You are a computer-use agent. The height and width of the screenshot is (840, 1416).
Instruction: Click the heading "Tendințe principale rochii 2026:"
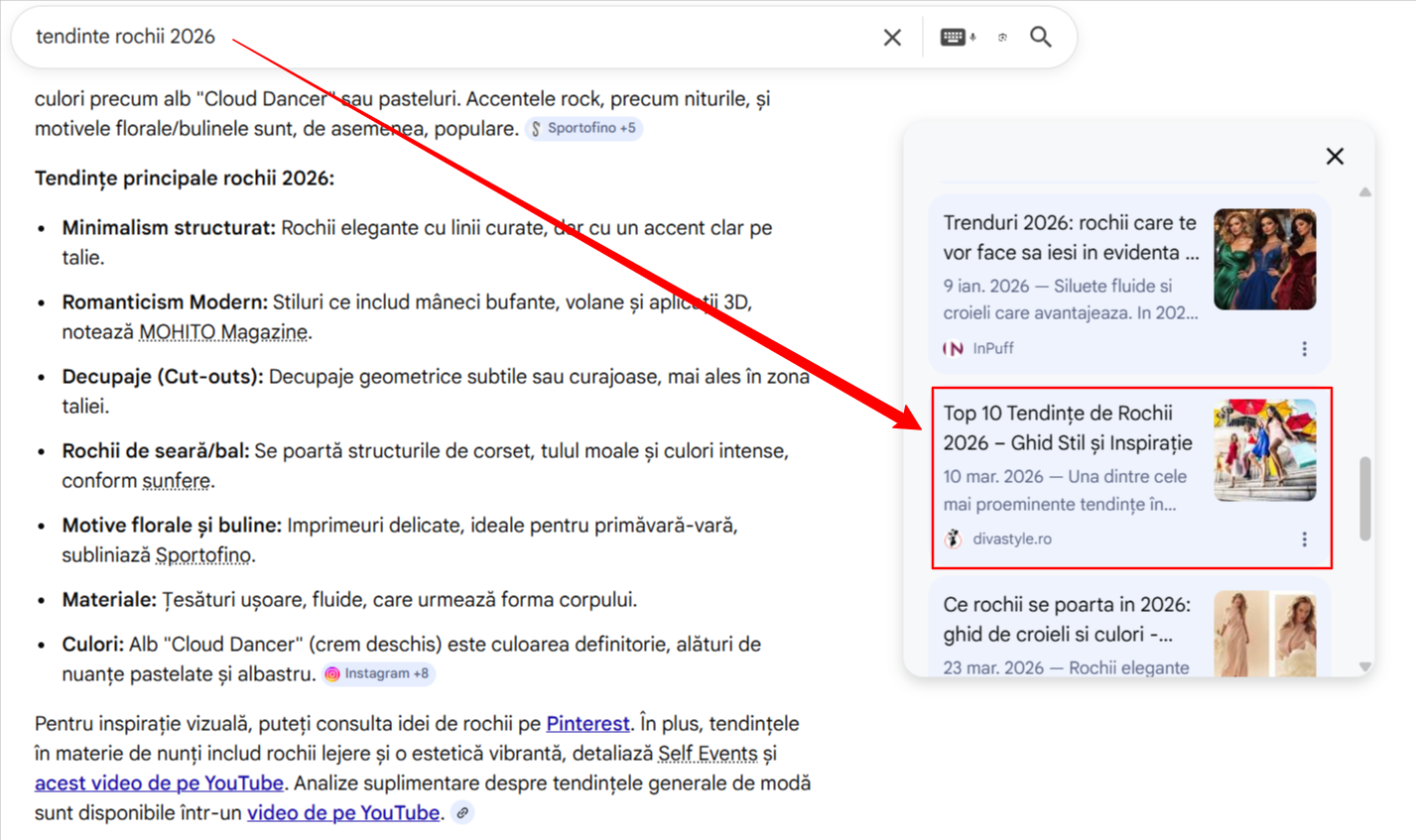(185, 179)
